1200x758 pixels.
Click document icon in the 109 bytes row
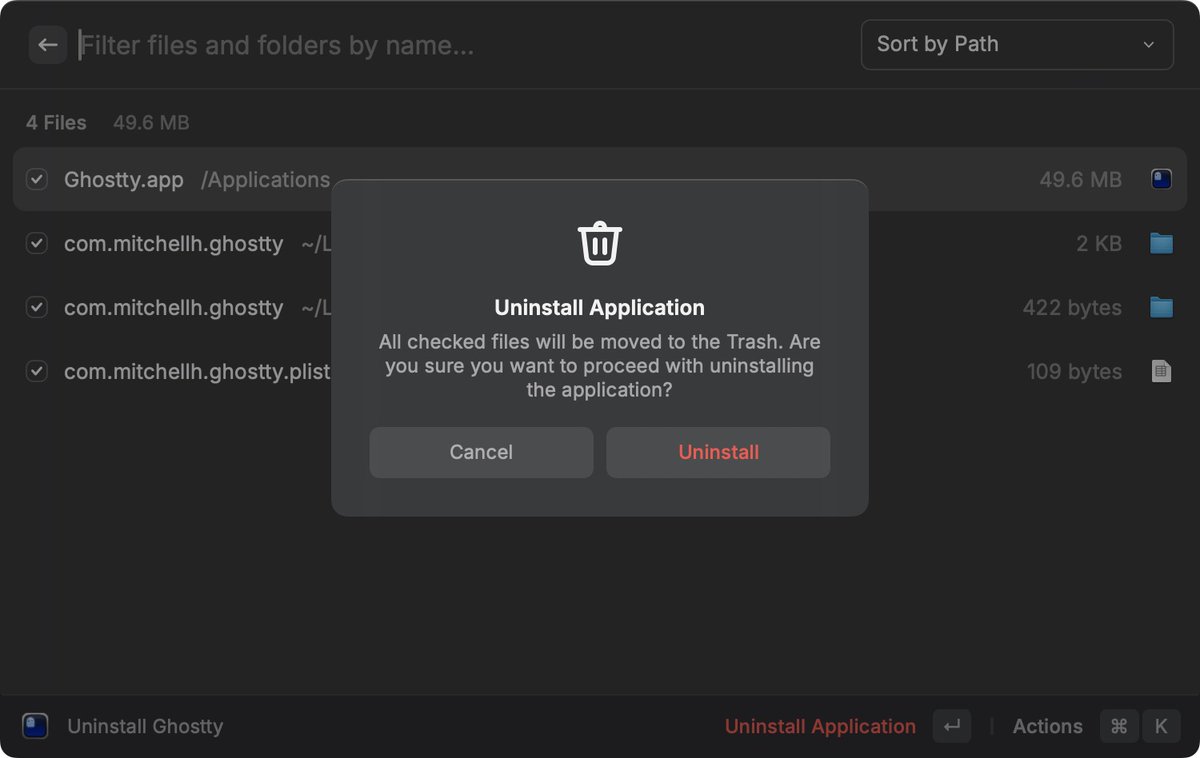tap(1161, 371)
